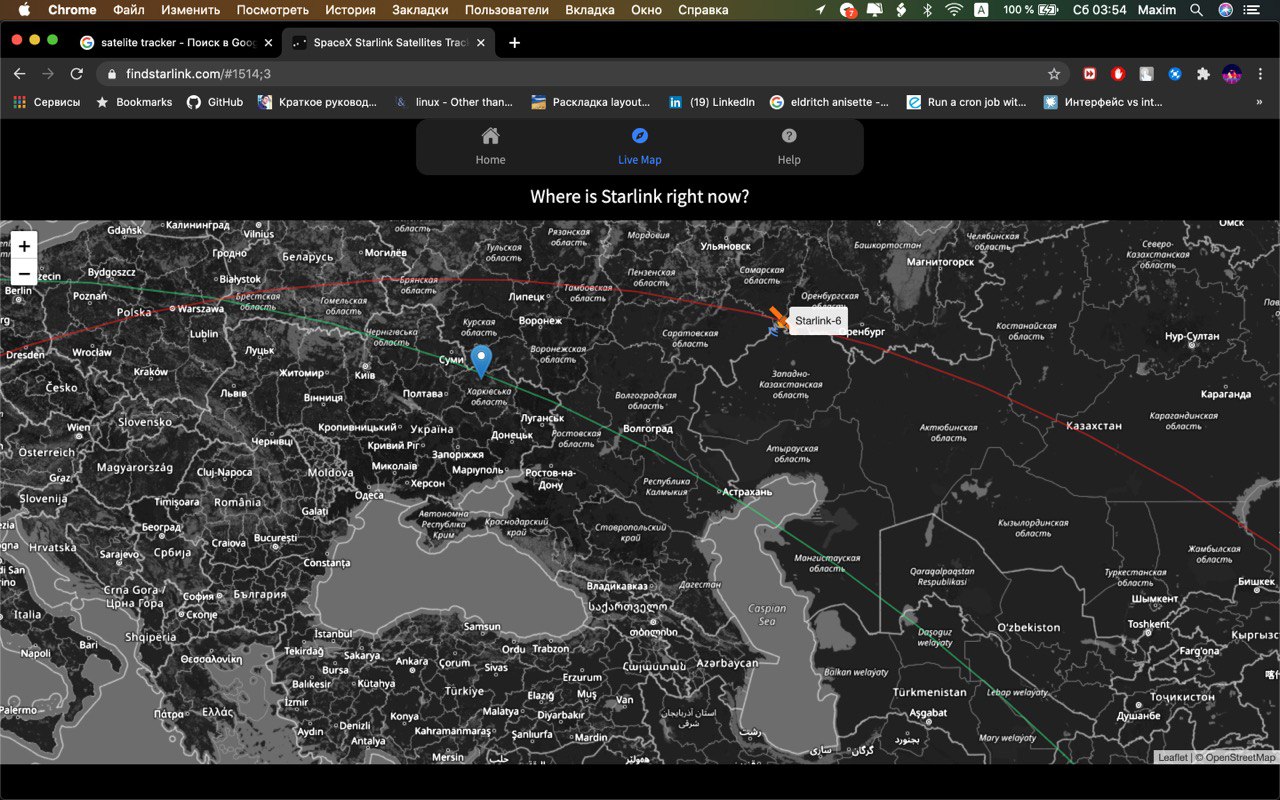Open the grey finger-pointer extension icon
The image size is (1280, 800).
tap(1147, 74)
